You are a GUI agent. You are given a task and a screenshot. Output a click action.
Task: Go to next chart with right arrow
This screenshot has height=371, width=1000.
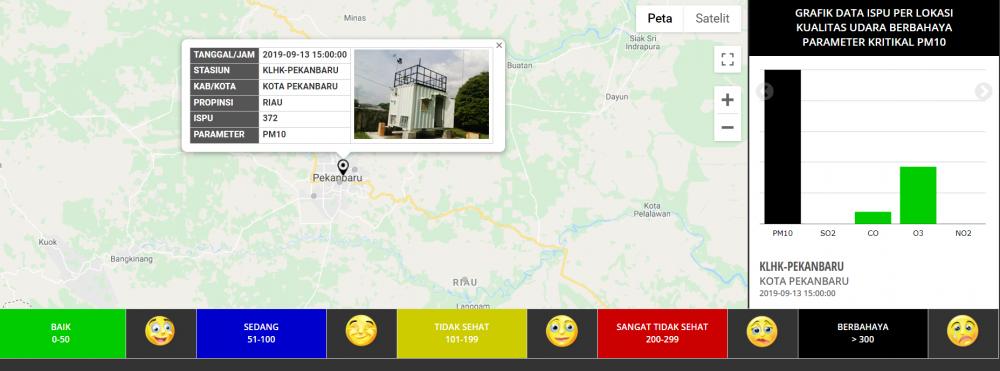tap(983, 91)
